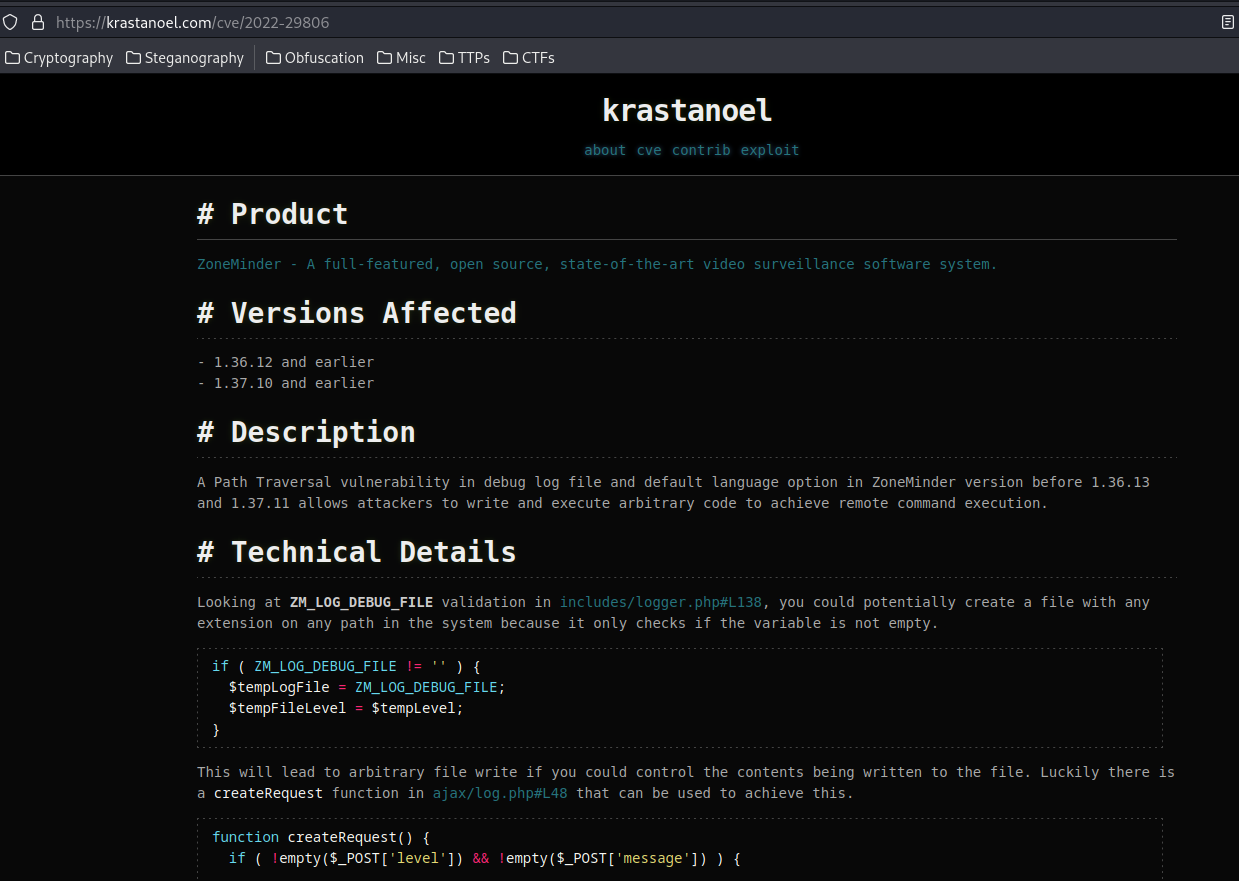
Task: Open ajax/log.php#L48 source link
Action: coord(500,793)
